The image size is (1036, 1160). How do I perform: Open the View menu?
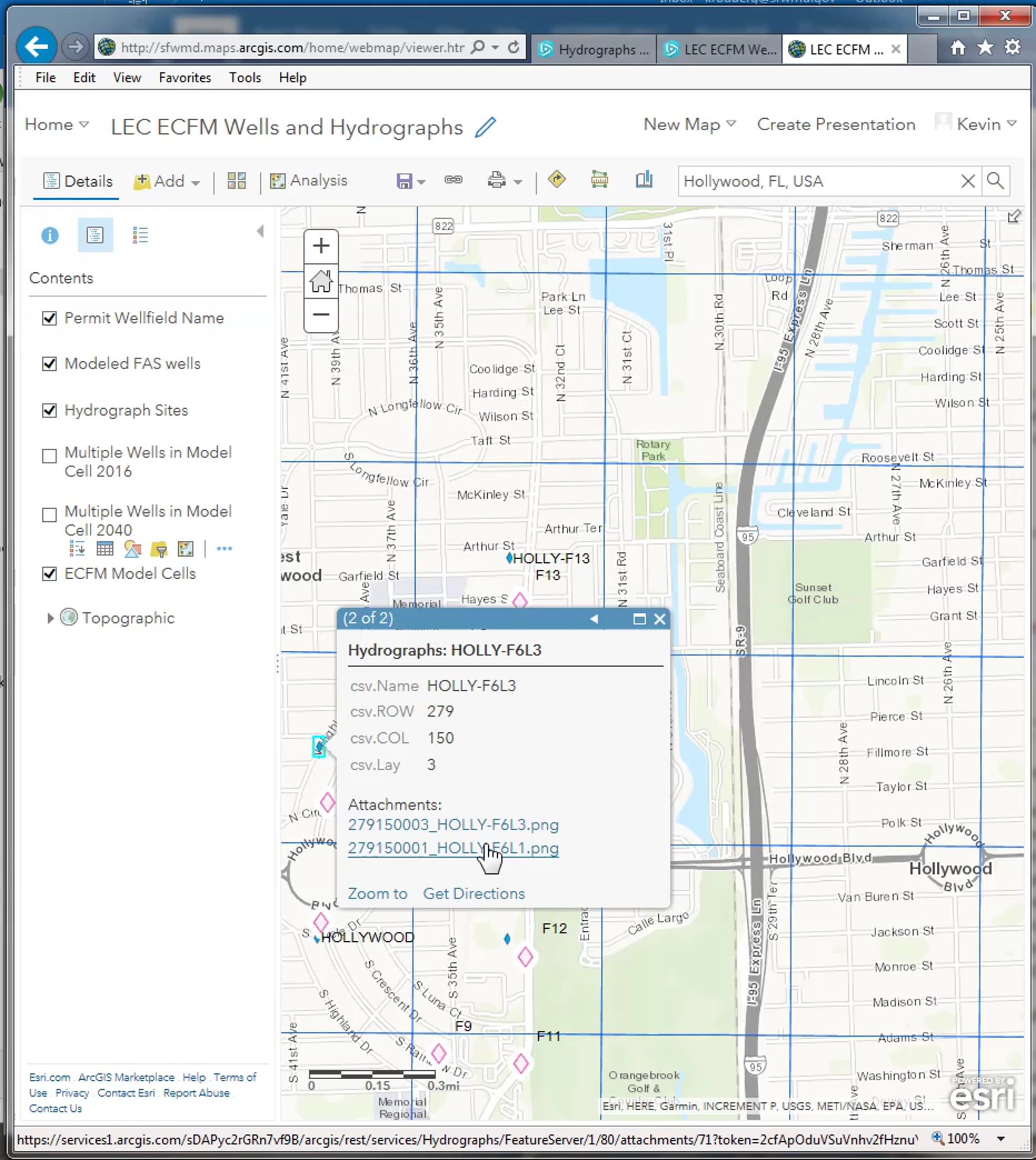point(127,77)
